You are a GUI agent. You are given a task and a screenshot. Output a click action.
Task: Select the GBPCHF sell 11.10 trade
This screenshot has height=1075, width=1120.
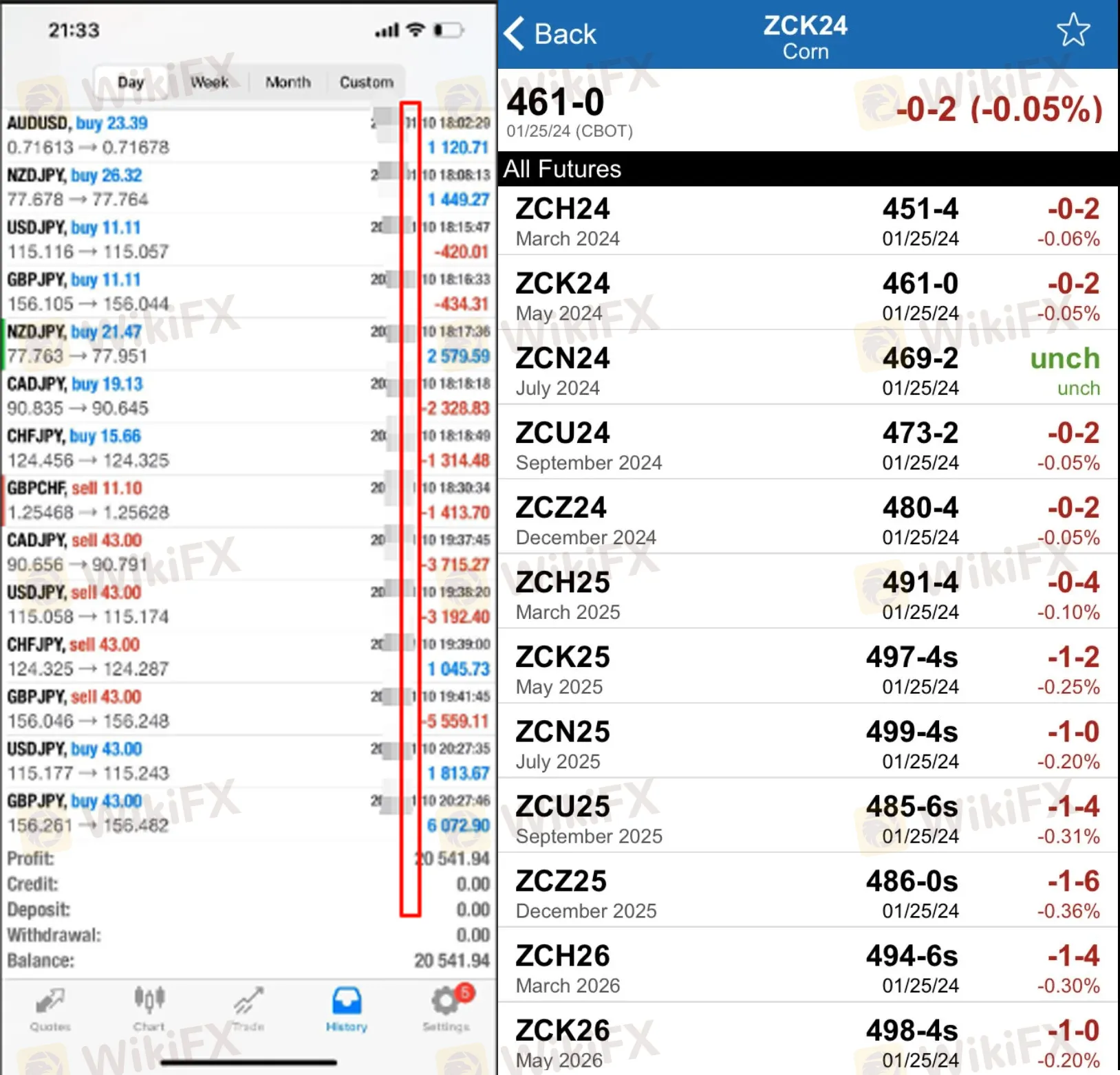[x=193, y=500]
